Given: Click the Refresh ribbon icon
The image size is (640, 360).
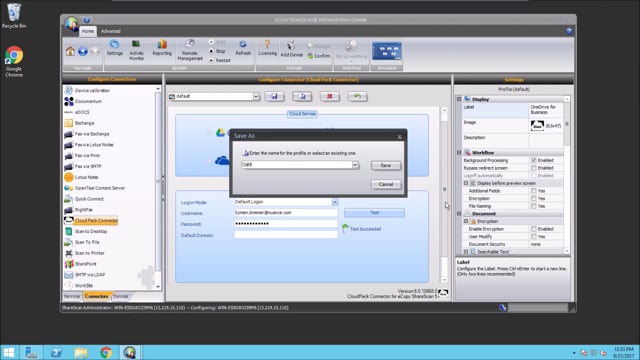Looking at the screenshot, I should coord(243,48).
